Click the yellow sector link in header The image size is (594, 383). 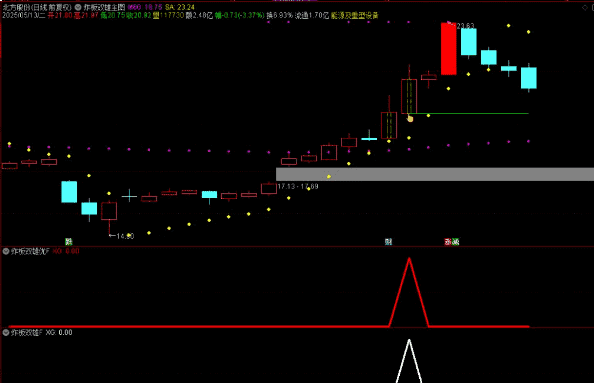pyautogui.click(x=355, y=16)
